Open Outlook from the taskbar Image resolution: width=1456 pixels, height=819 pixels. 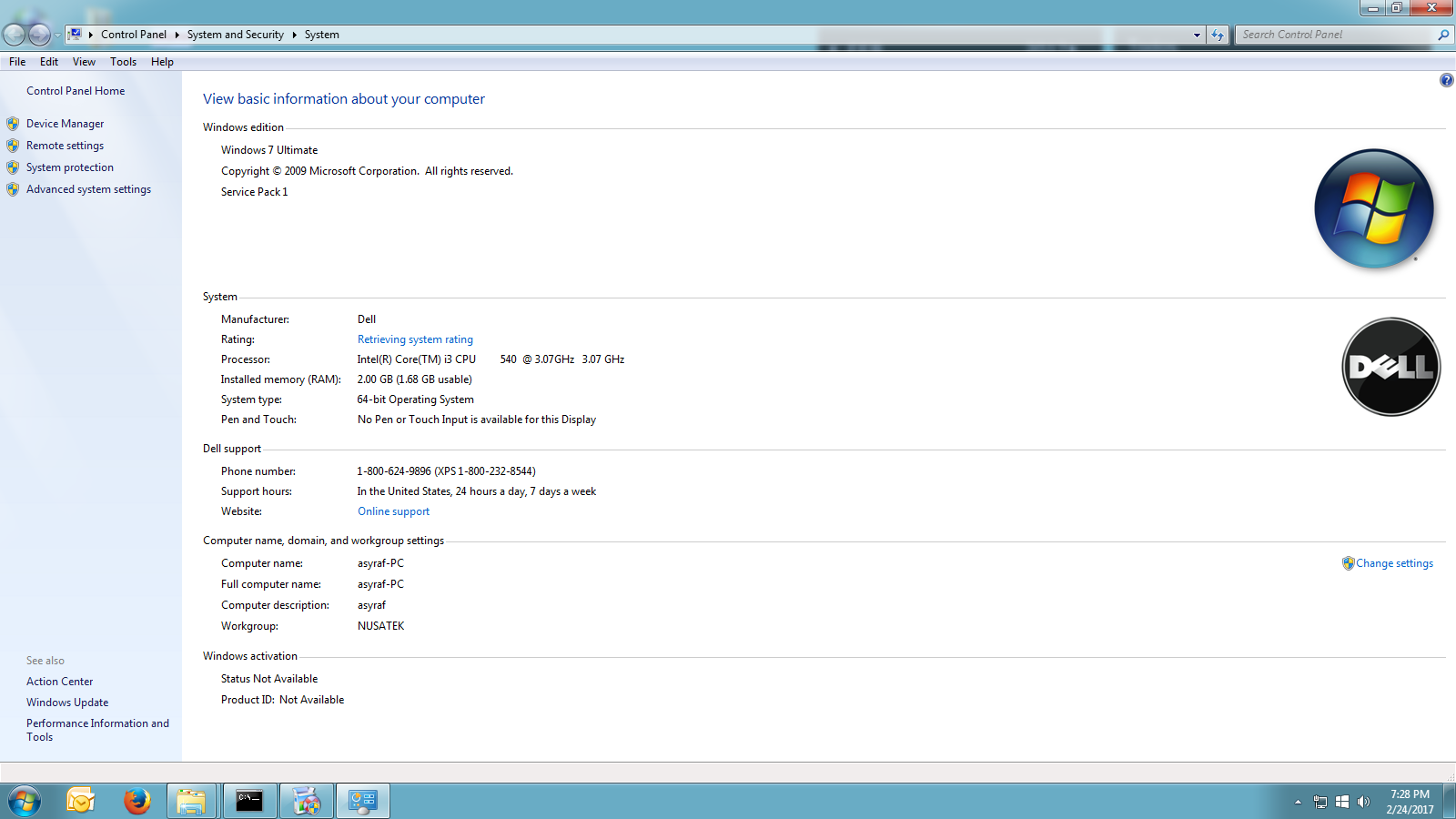(81, 801)
